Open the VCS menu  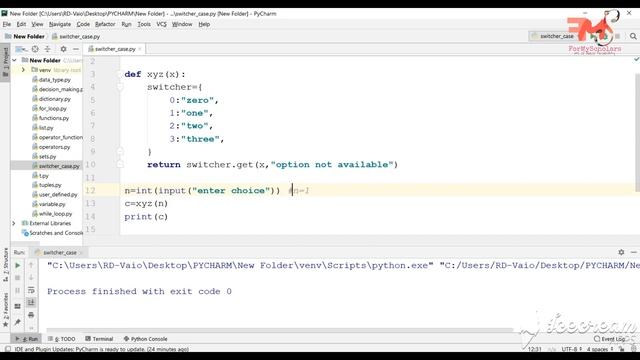tap(161, 24)
